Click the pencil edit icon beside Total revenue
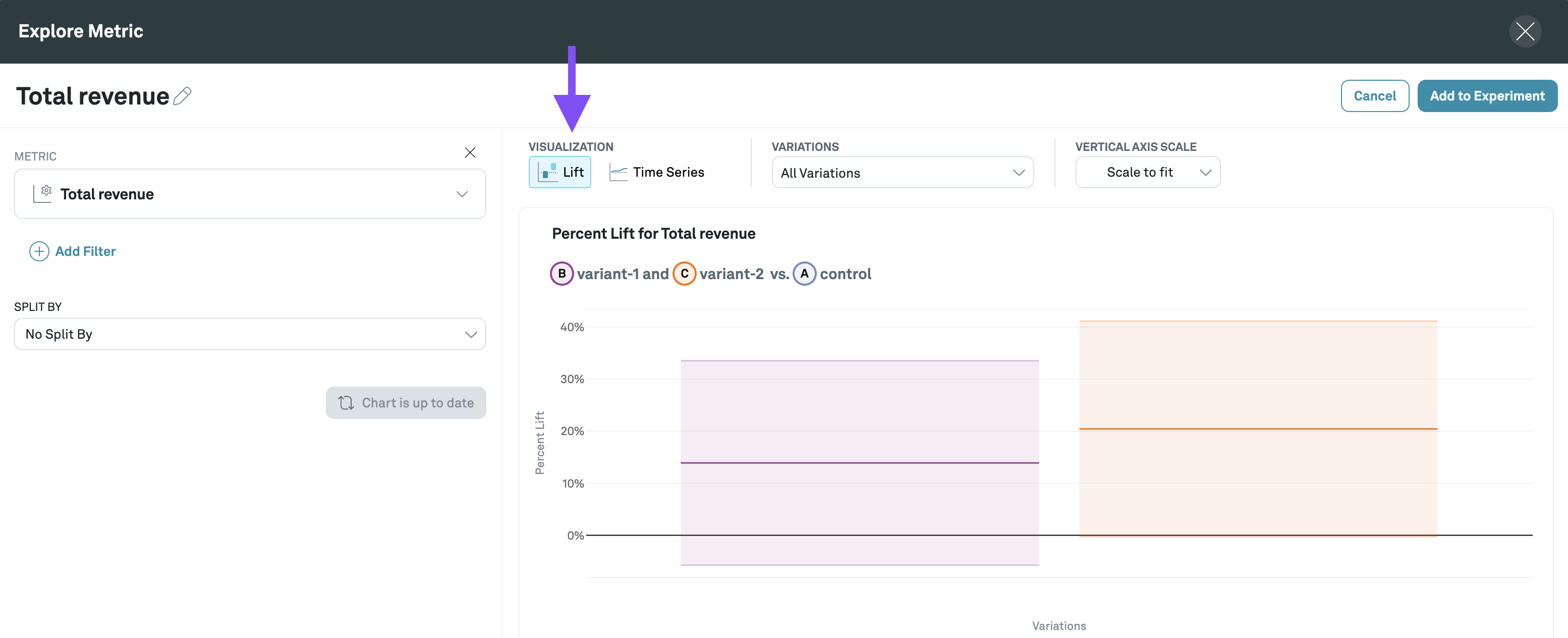Screen dimensions: 1568x638 pos(182,96)
